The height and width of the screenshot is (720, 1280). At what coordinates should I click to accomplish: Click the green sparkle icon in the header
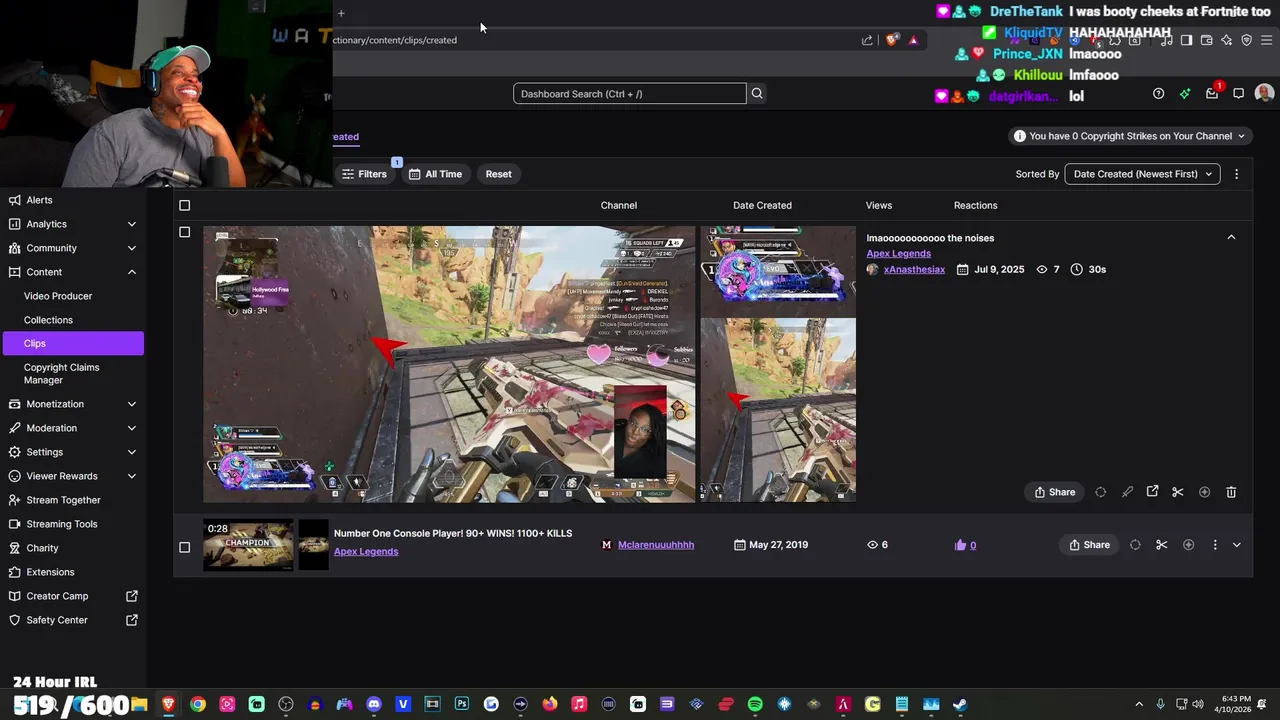[1185, 94]
